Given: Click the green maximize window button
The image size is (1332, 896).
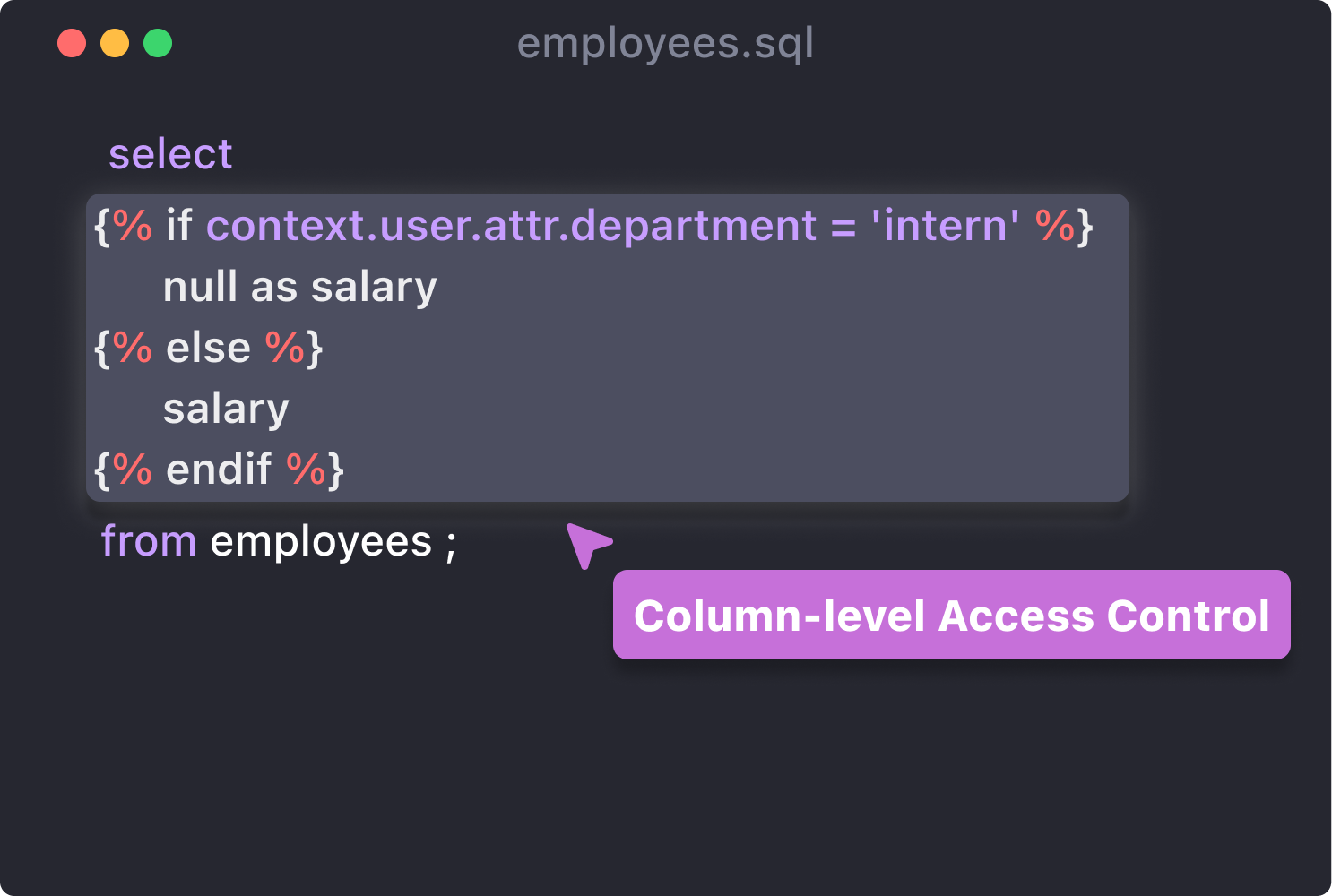Looking at the screenshot, I should [158, 43].
